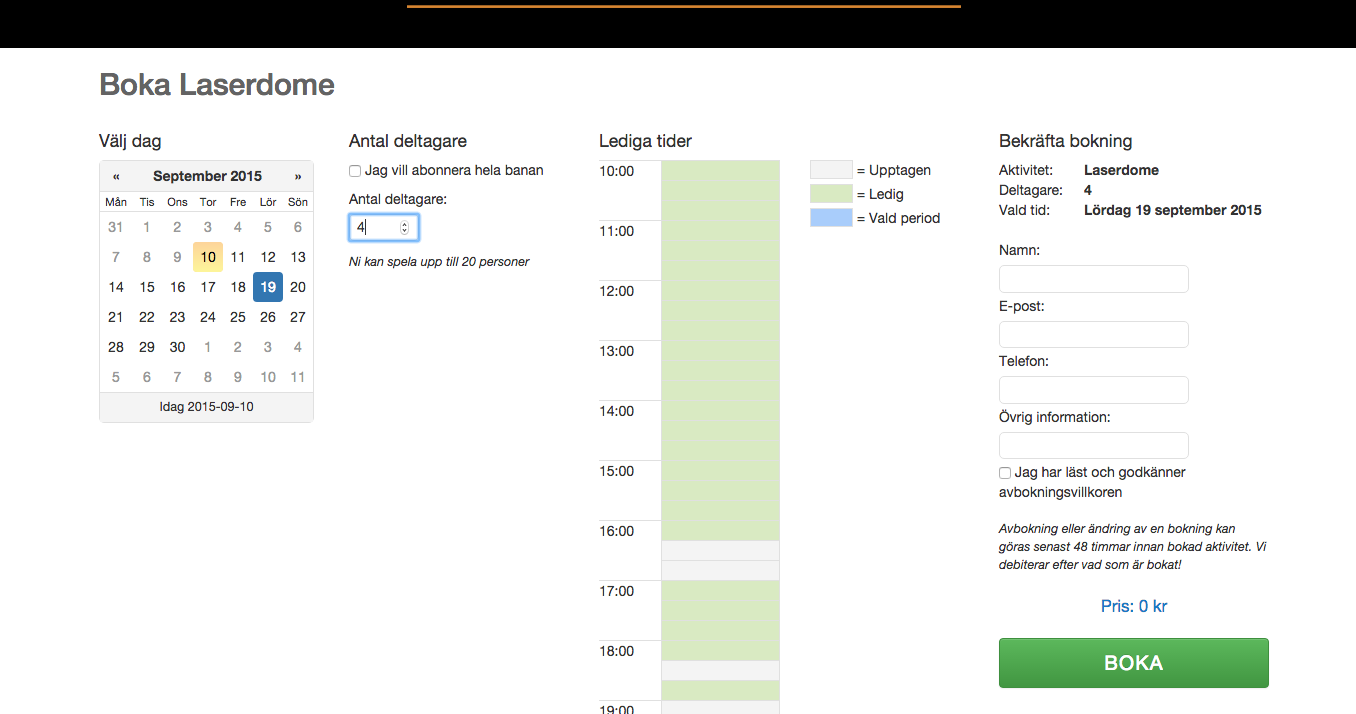Click the Ledig green legend swatch
This screenshot has height=714, width=1356.
click(x=831, y=194)
